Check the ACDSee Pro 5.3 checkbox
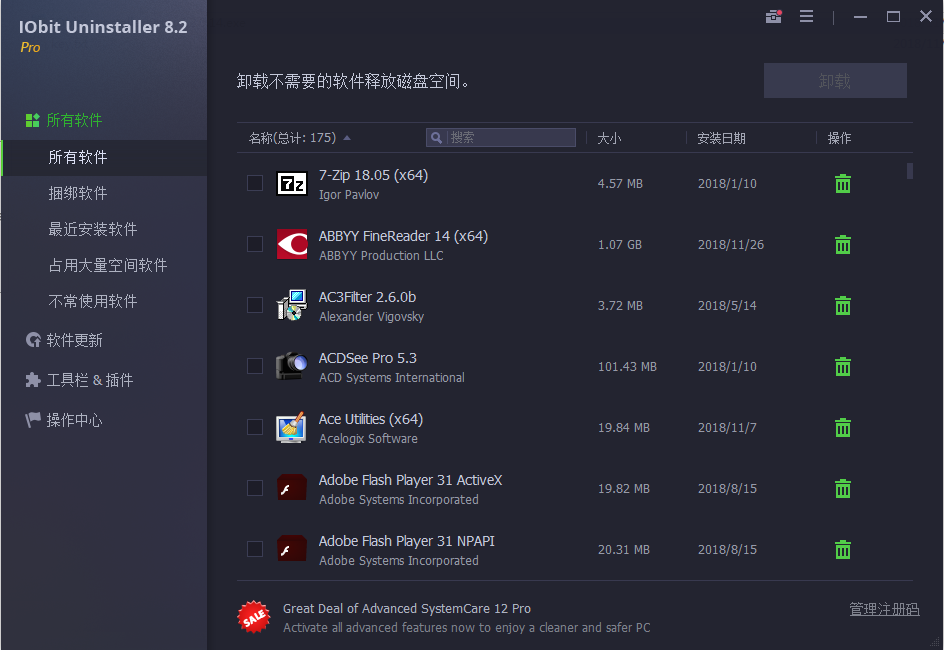 tap(255, 366)
